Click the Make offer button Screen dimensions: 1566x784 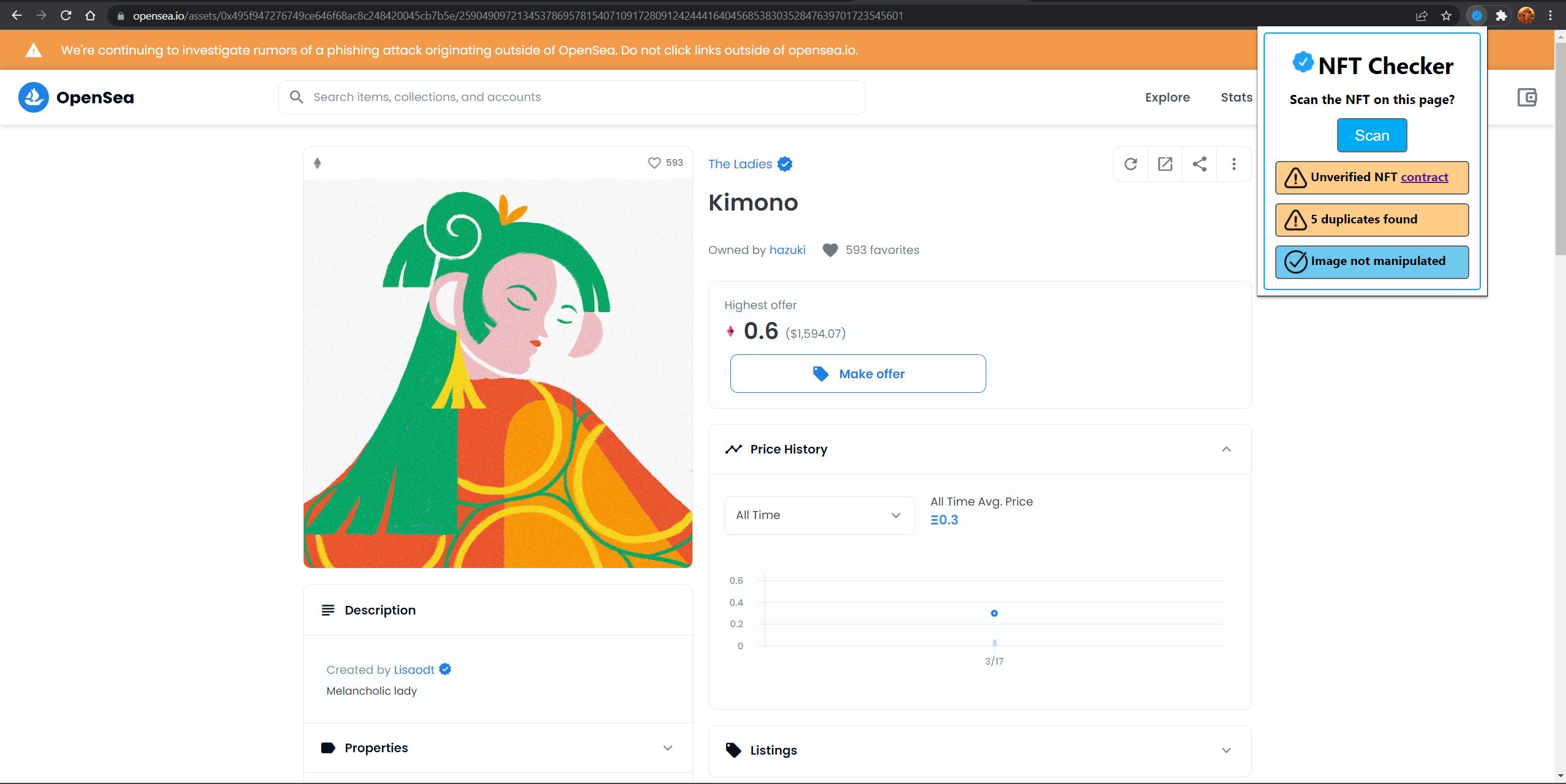(858, 374)
